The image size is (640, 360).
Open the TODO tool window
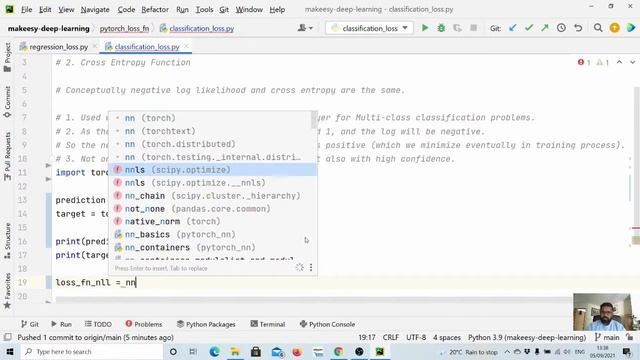pyautogui.click(x=98, y=324)
